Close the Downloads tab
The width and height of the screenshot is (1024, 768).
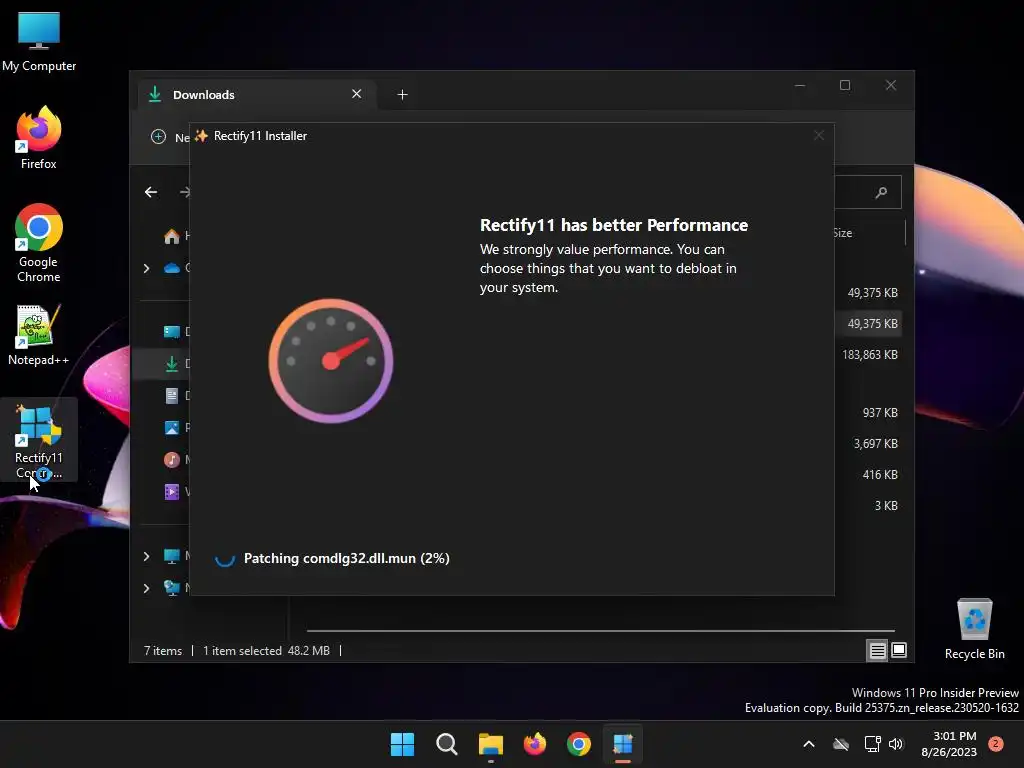[x=357, y=94]
